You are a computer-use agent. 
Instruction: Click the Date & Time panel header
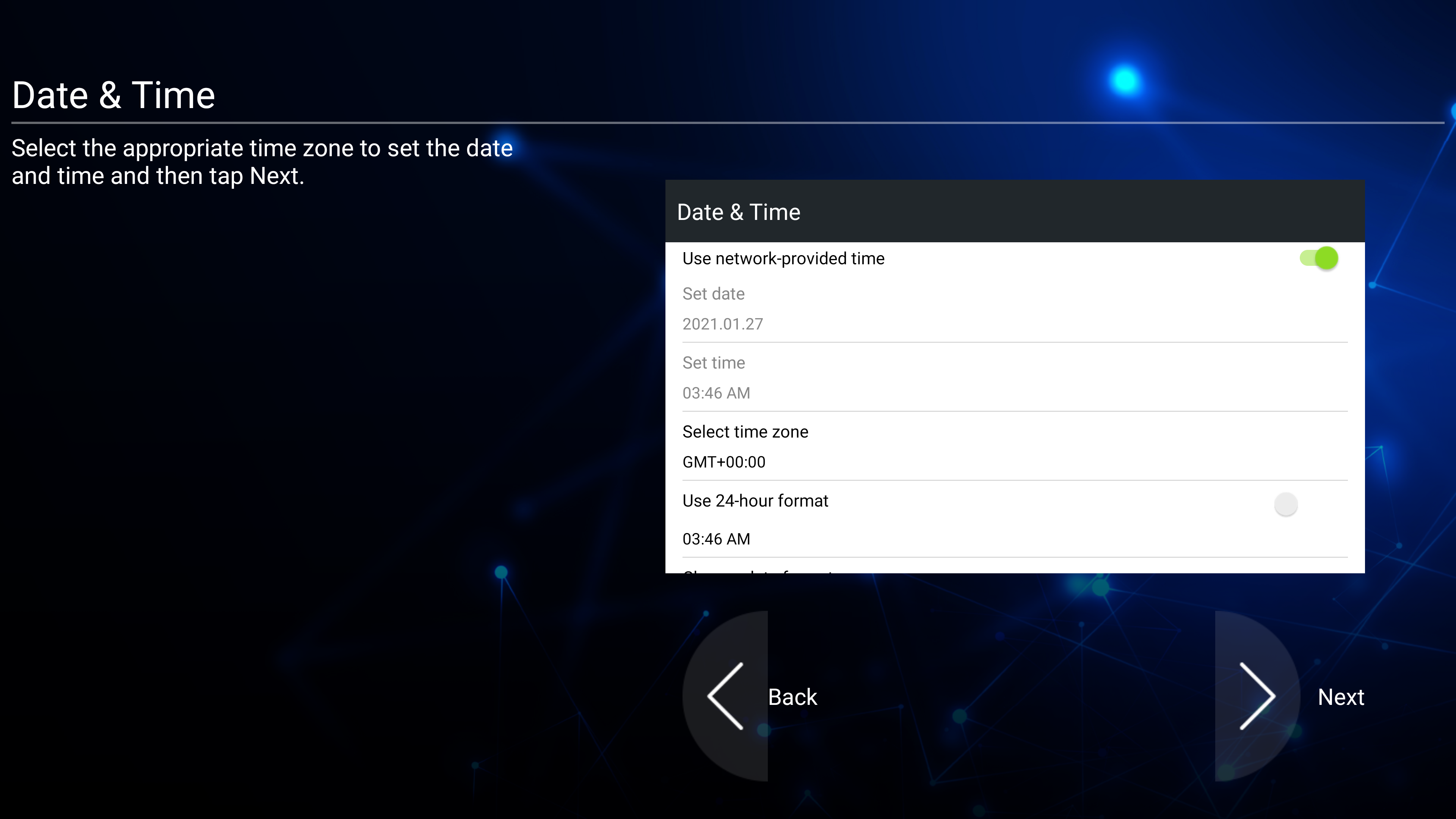(1015, 212)
